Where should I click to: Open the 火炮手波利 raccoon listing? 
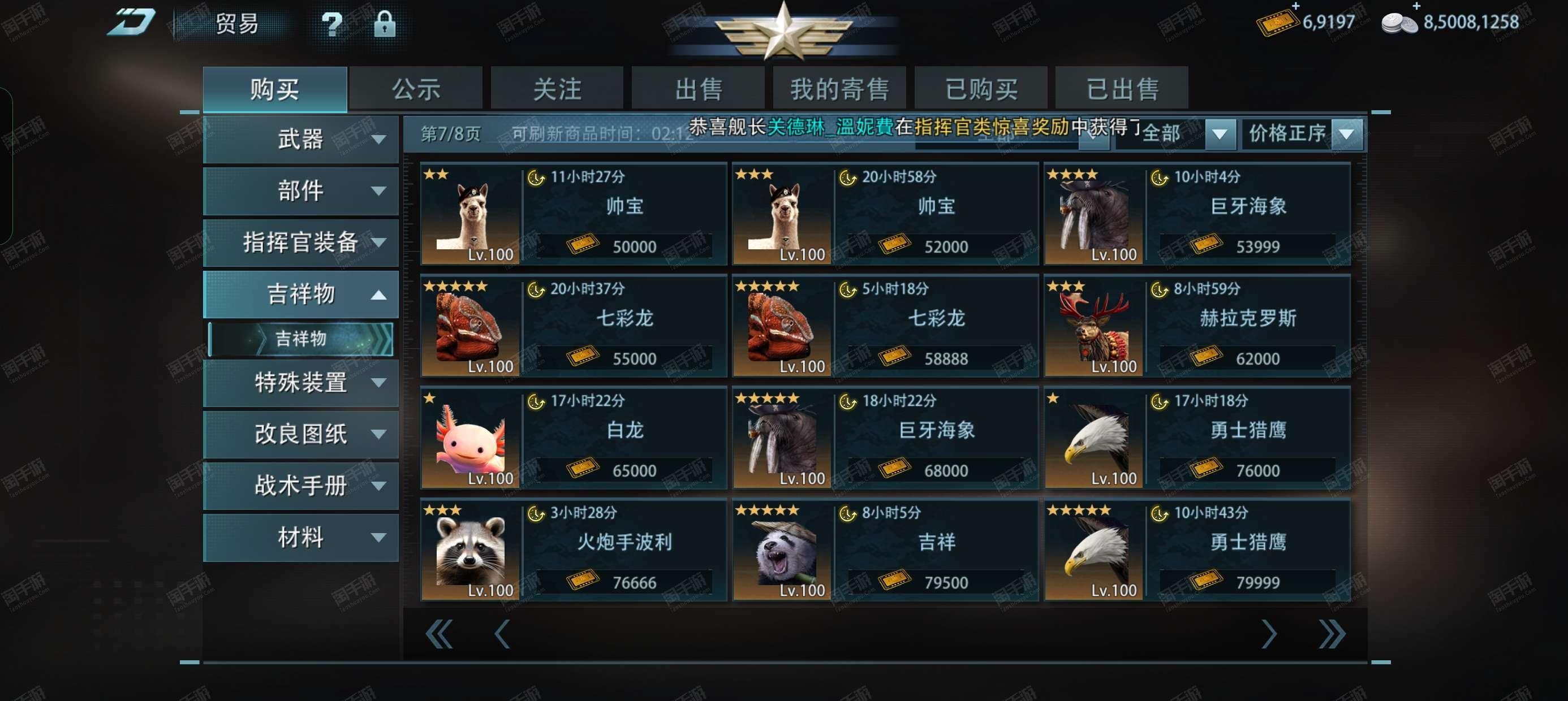pos(574,549)
